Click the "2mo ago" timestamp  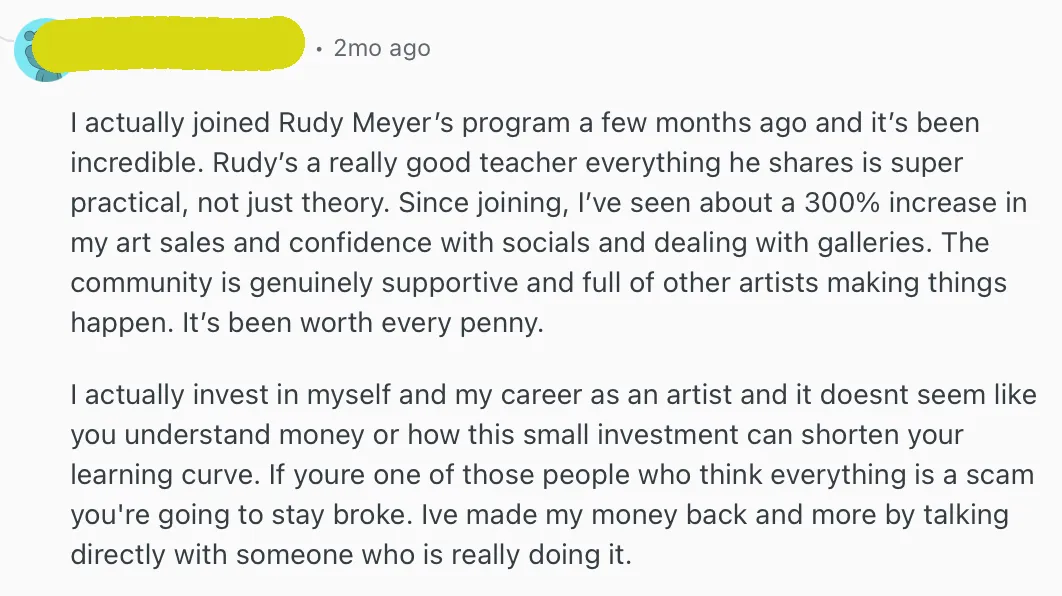382,48
